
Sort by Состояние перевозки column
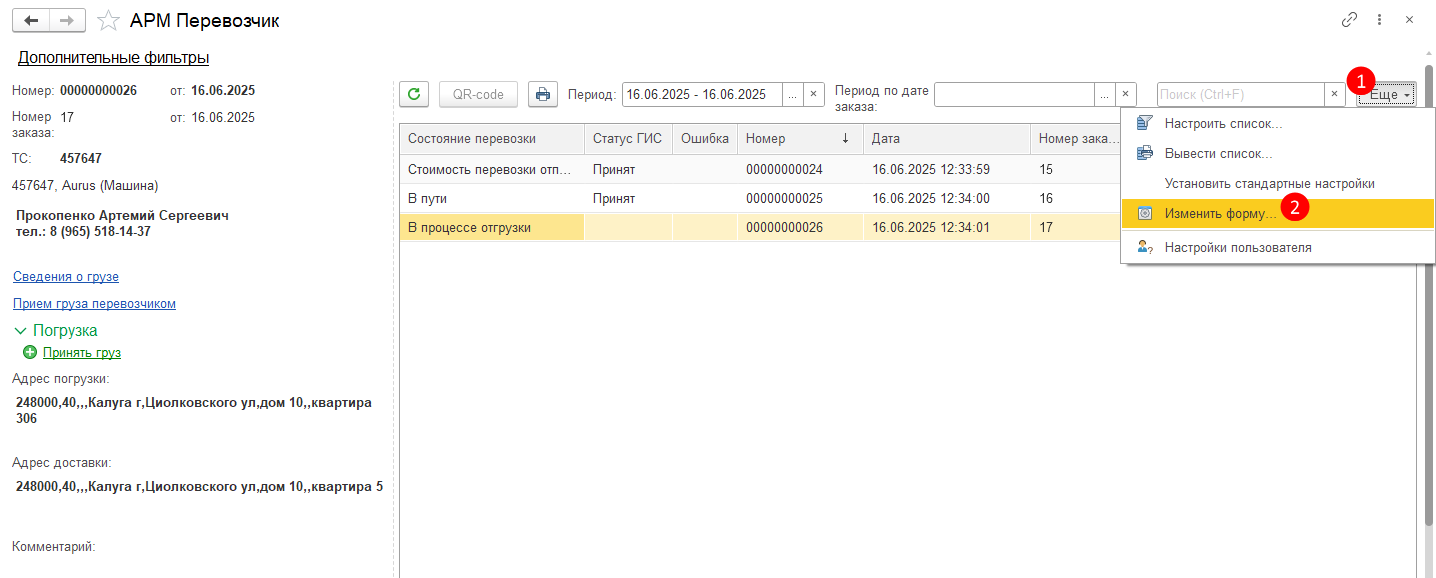point(492,139)
